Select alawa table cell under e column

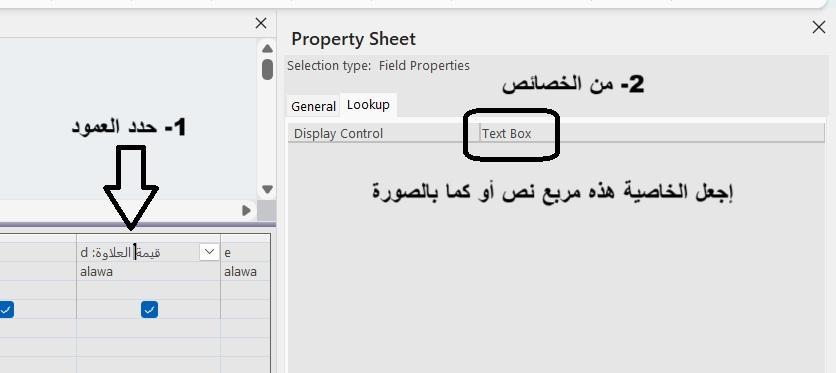(245, 271)
